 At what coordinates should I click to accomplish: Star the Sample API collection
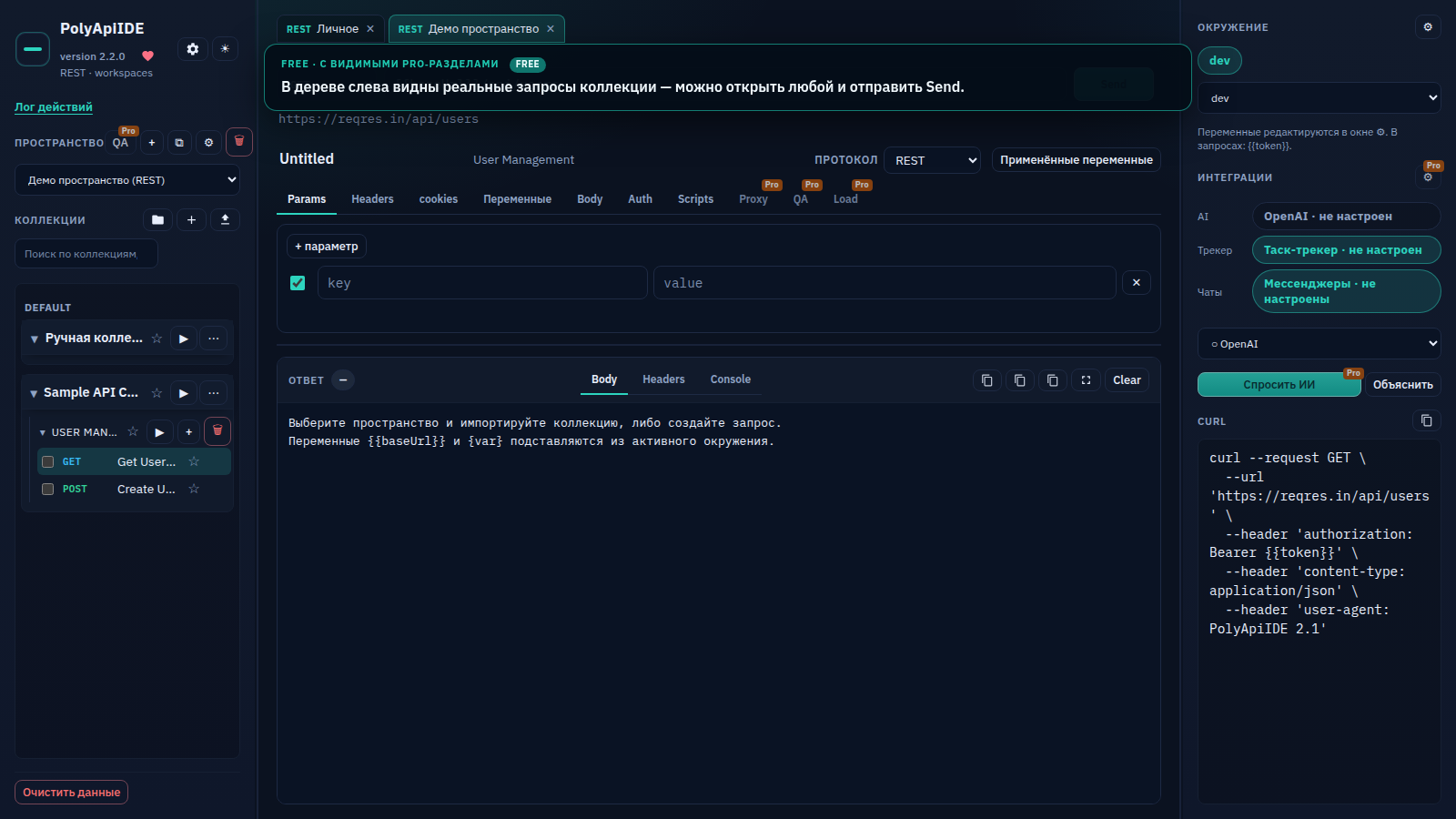(157, 393)
